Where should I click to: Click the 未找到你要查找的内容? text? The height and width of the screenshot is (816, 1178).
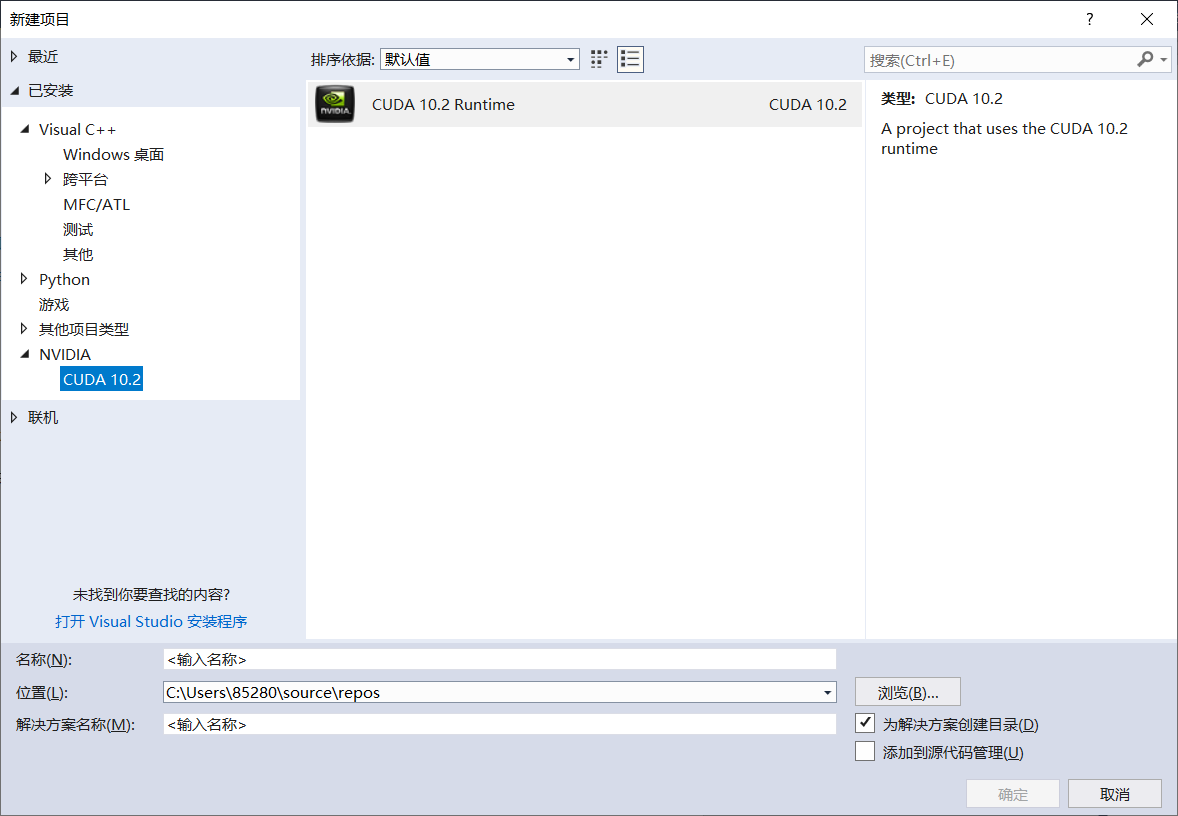(151, 594)
